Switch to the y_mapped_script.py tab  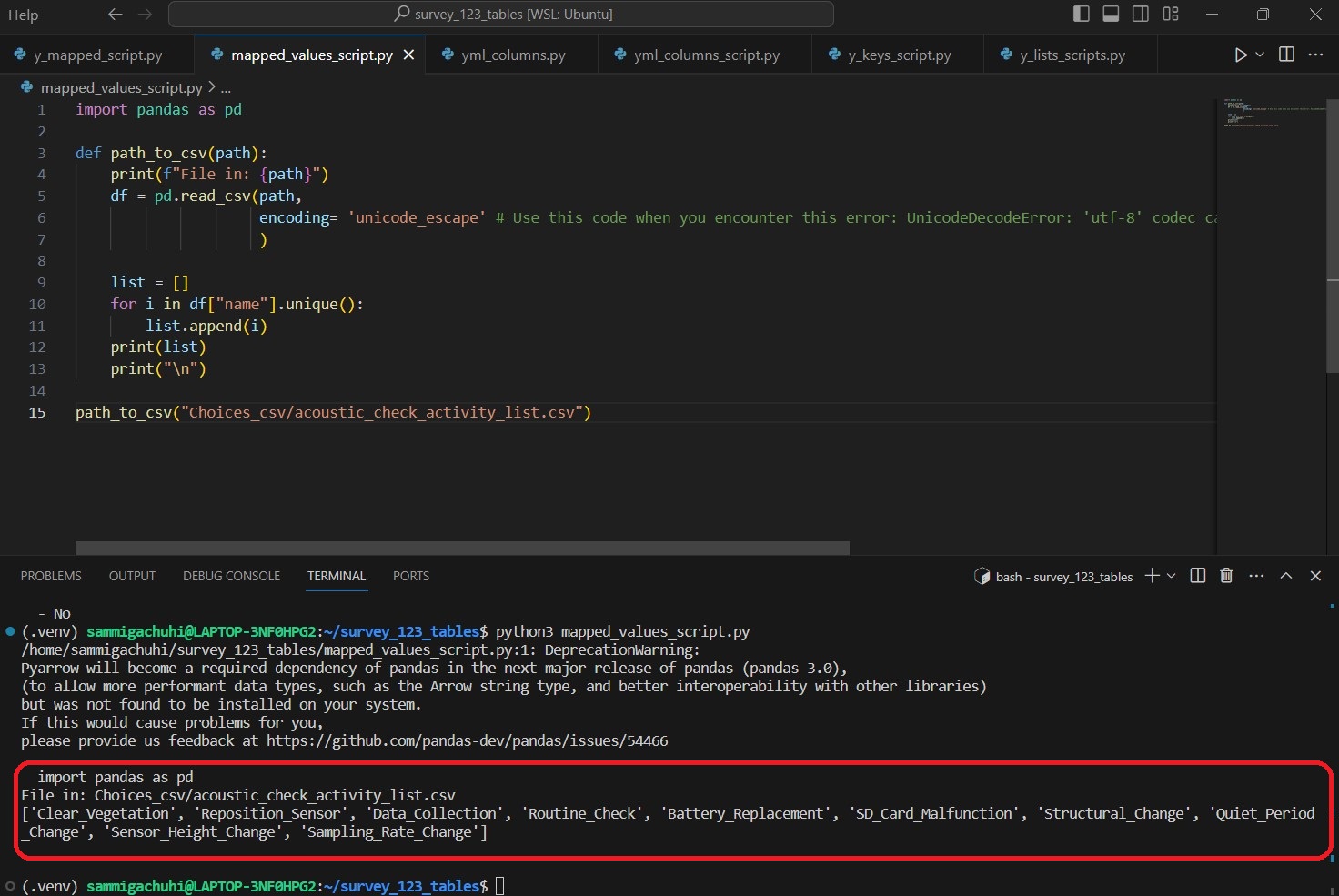97,55
